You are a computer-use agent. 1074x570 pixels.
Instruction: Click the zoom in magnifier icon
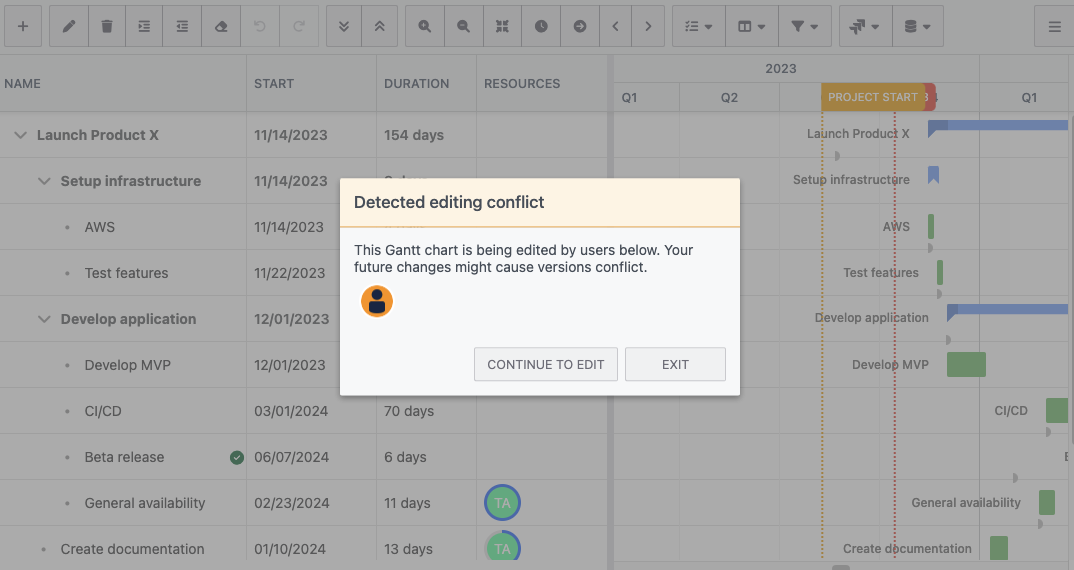425,27
